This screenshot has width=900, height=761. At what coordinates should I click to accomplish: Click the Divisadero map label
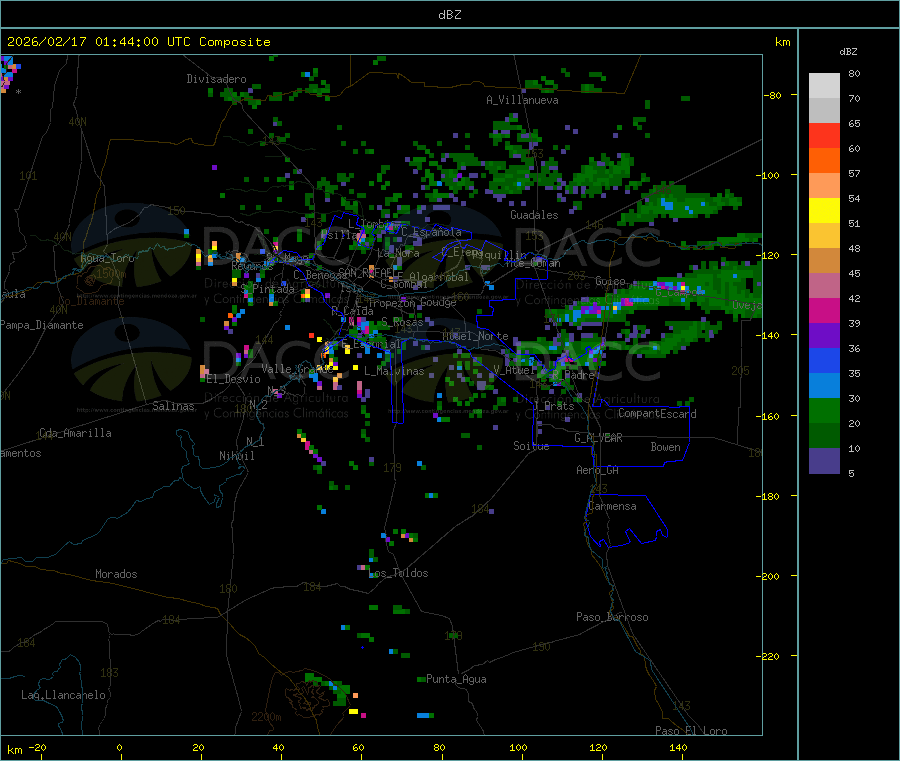point(216,79)
